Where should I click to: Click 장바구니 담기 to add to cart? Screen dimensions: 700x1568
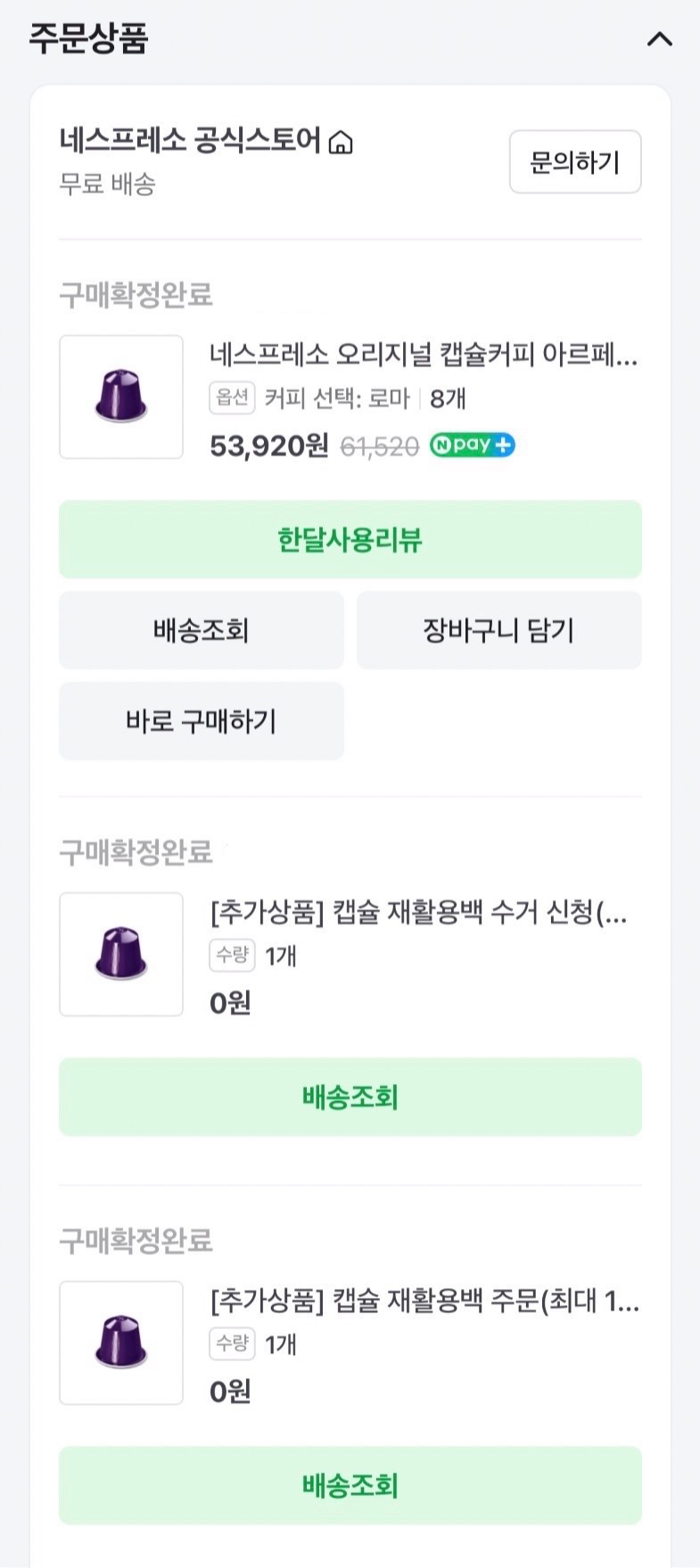498,630
